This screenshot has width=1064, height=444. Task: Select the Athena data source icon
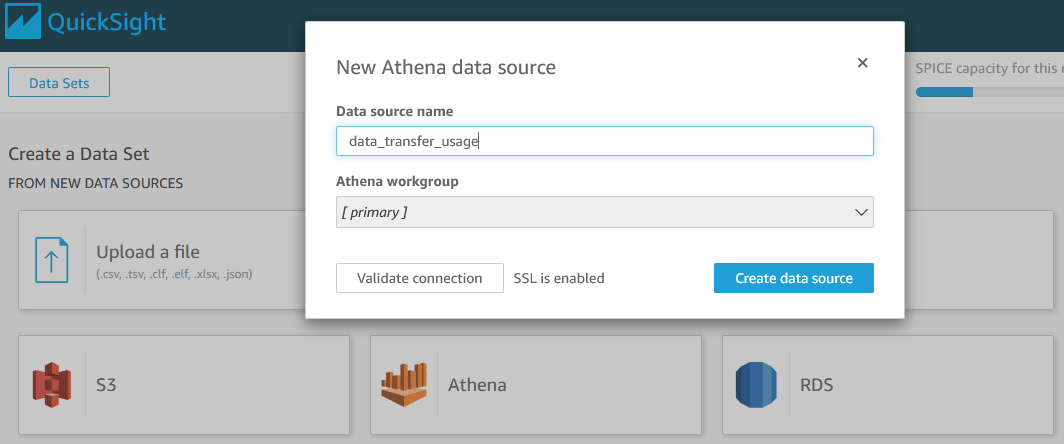(403, 384)
